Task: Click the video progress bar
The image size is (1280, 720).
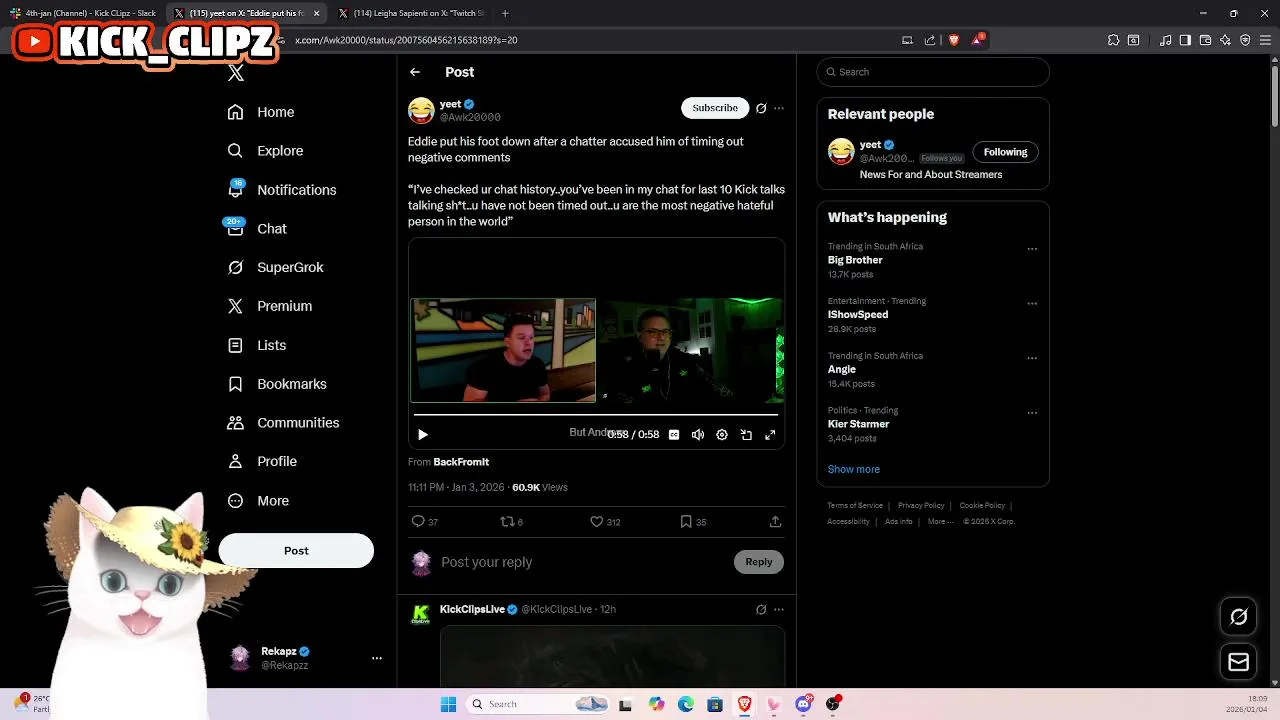Action: [596, 414]
